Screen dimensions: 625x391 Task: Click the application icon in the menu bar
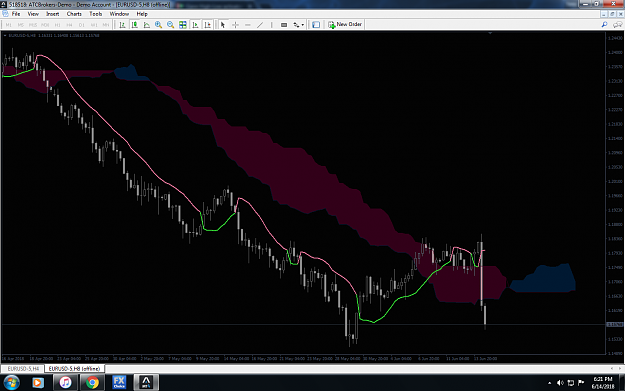[5, 14]
